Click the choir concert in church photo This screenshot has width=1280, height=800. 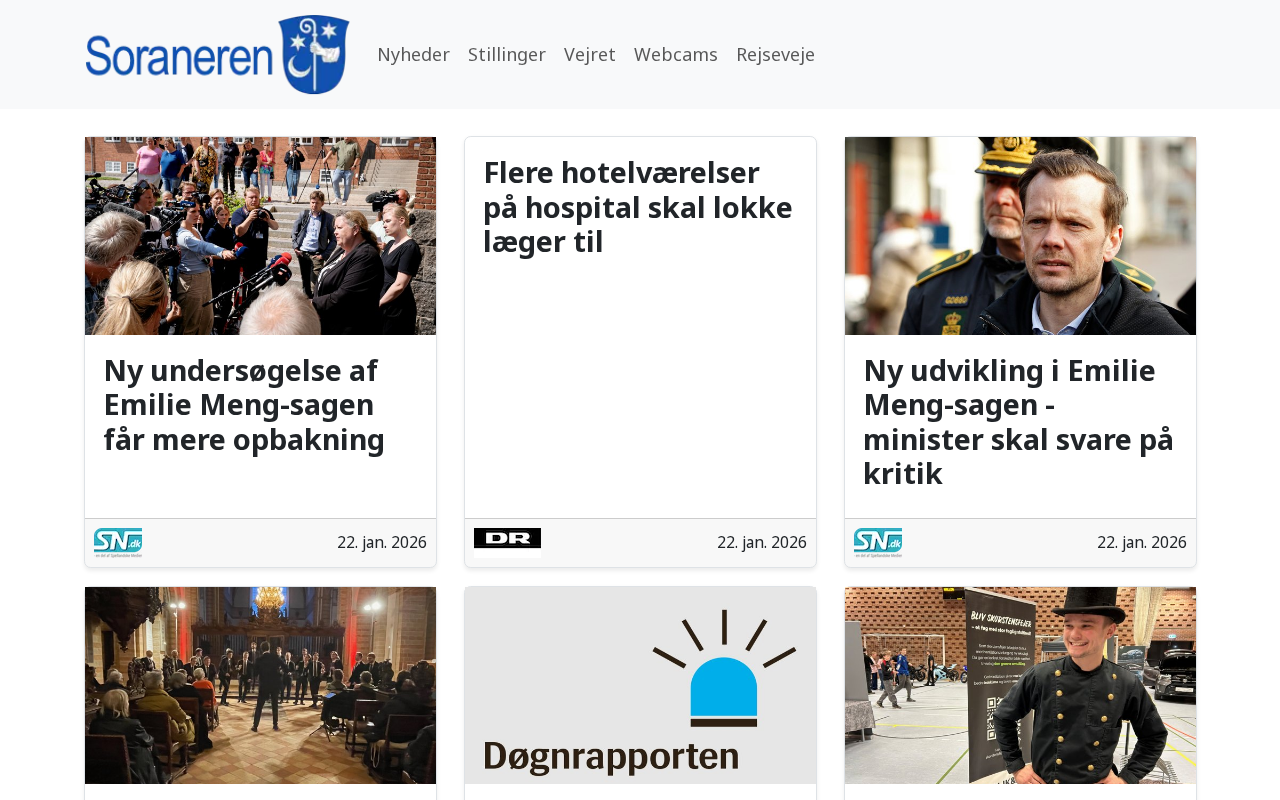click(260, 685)
